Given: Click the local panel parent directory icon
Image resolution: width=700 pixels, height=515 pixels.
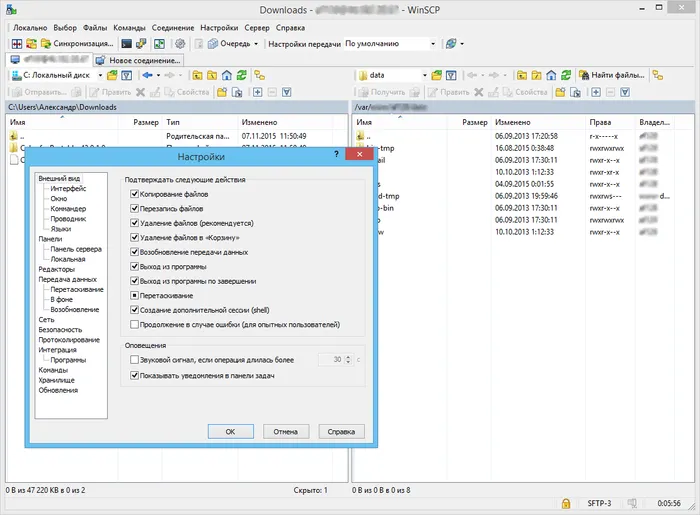Looking at the screenshot, I should [197, 75].
